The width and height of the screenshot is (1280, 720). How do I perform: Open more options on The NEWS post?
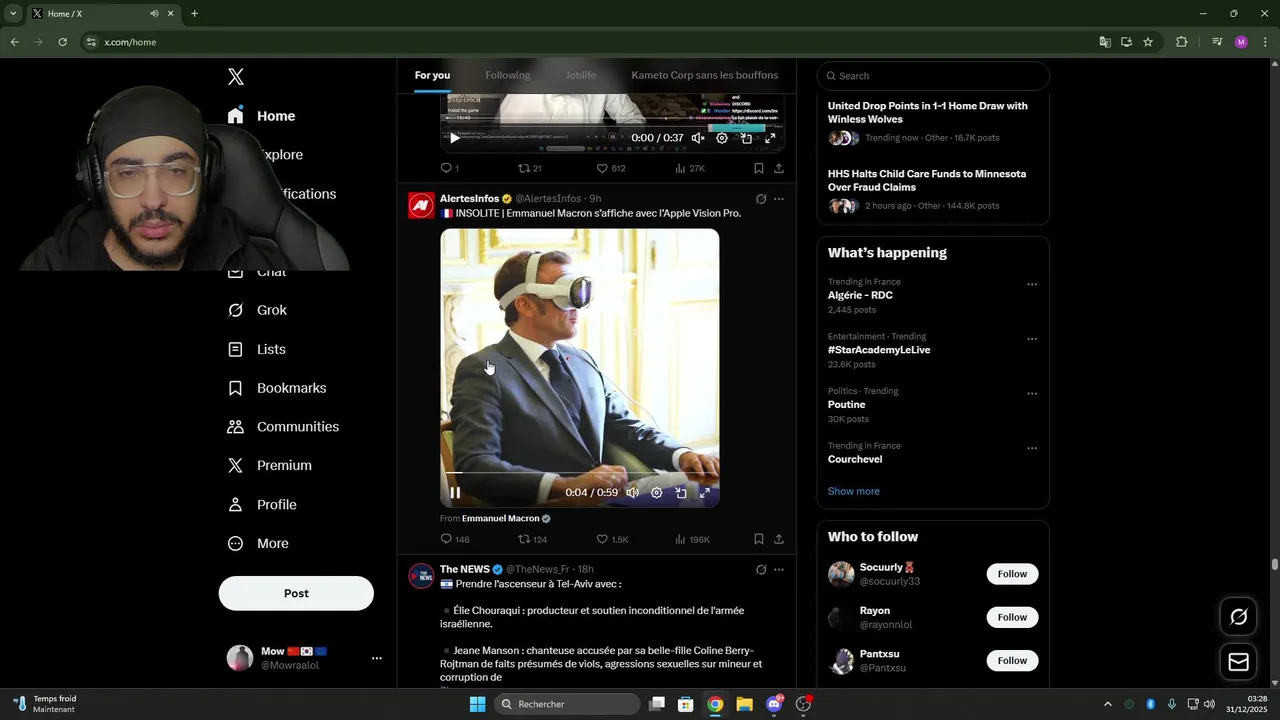pos(779,570)
